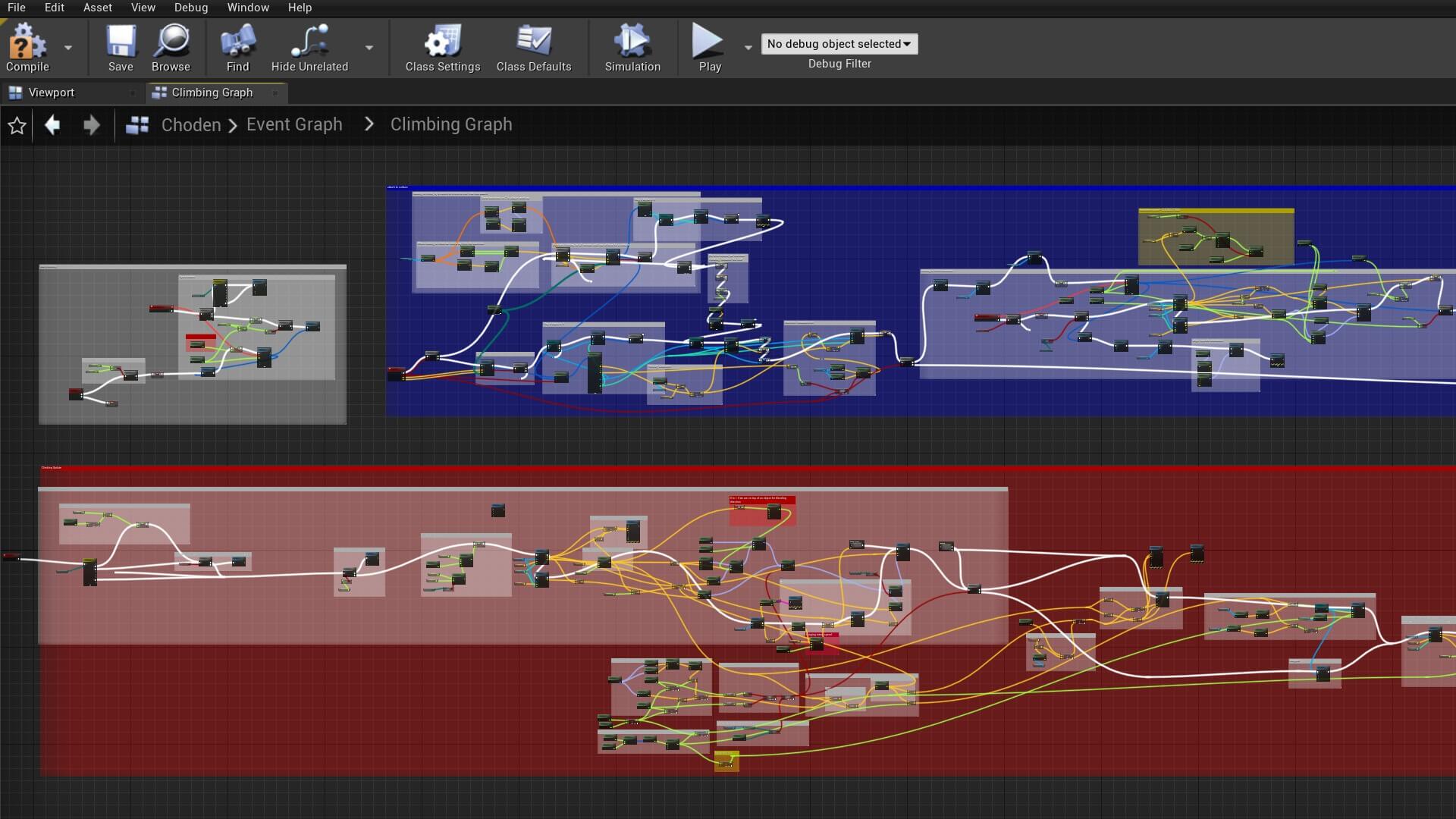Expand Play mode options arrow

(748, 47)
